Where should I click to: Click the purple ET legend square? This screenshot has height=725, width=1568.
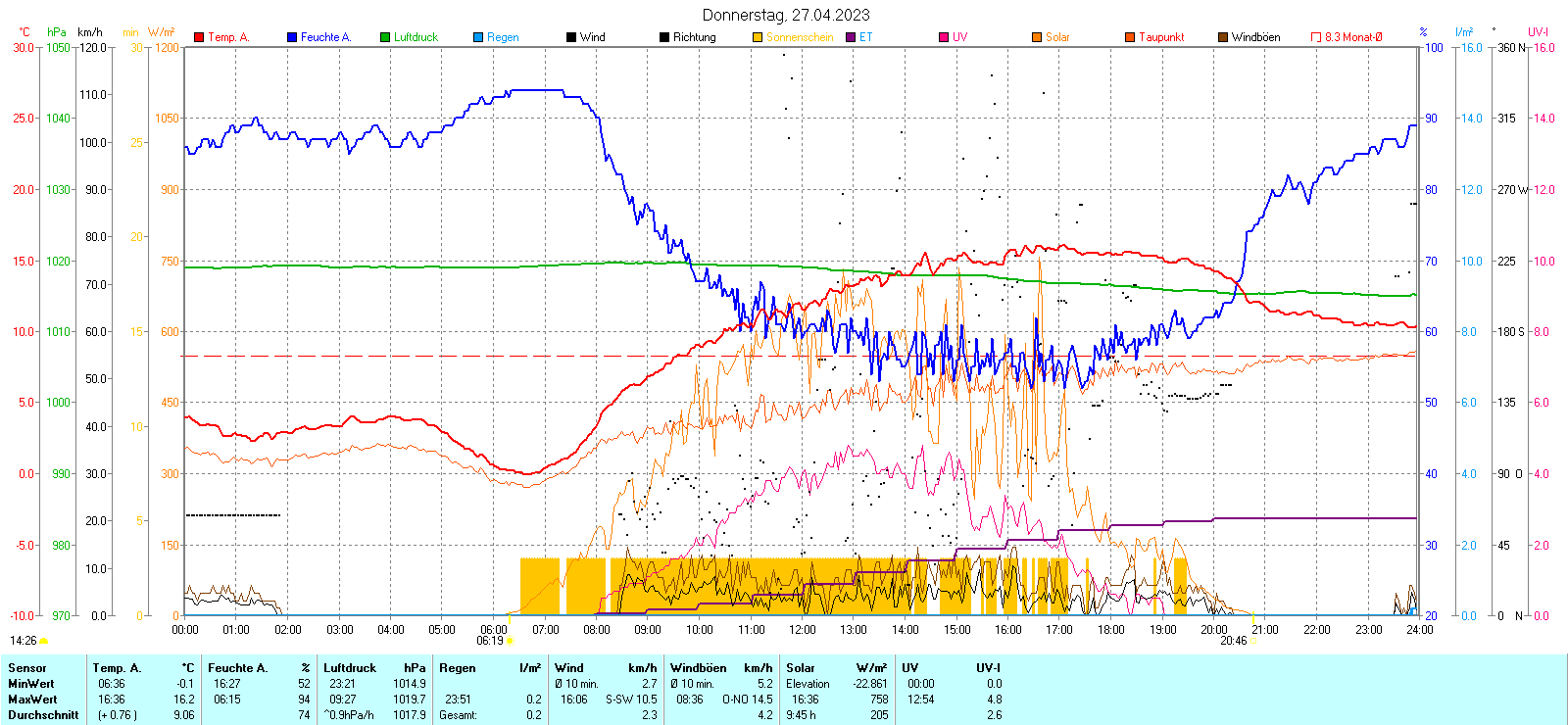click(x=851, y=37)
